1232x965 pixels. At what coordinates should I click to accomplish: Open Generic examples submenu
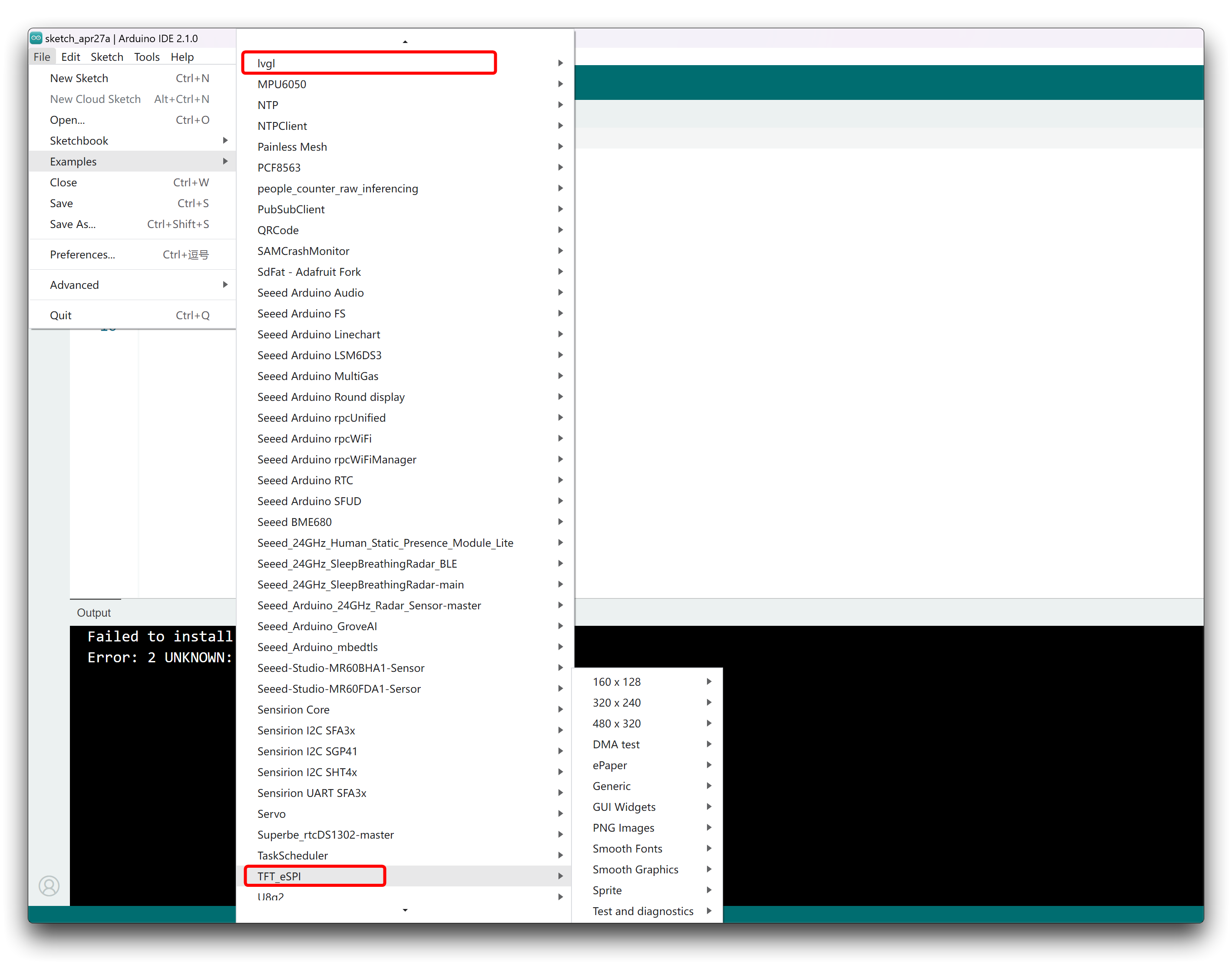[648, 786]
